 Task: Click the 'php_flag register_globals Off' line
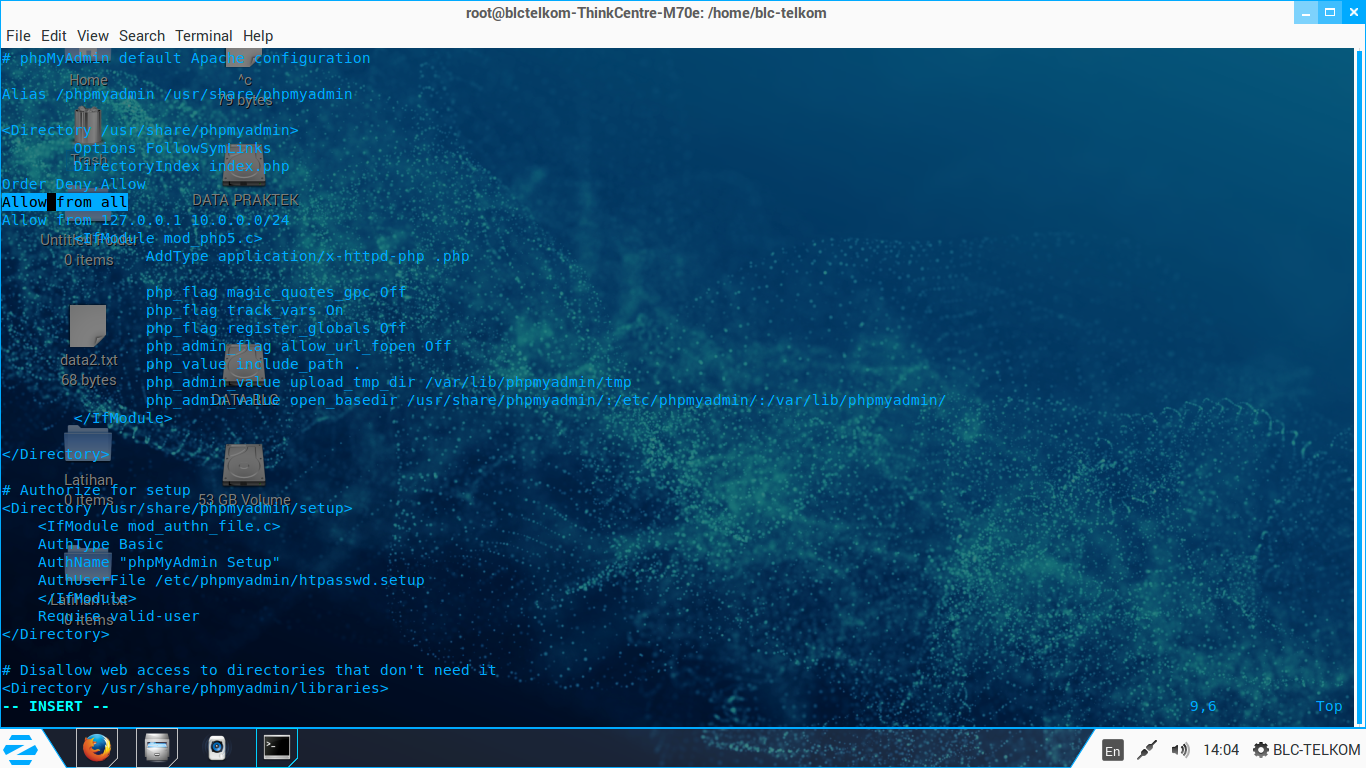click(276, 328)
